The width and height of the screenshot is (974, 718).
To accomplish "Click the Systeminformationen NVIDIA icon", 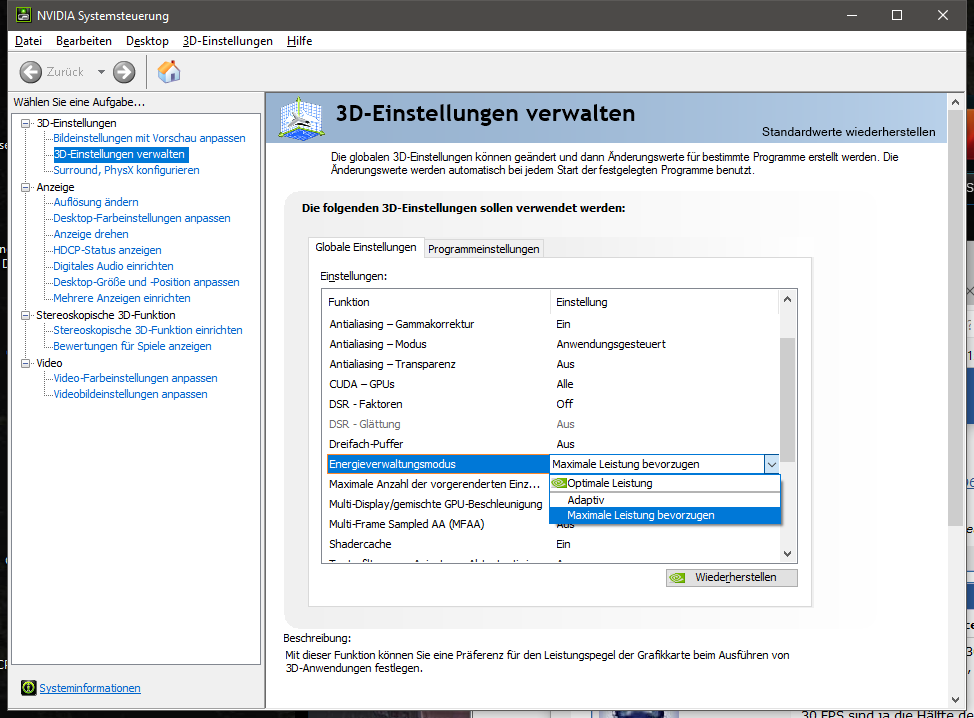I will pyautogui.click(x=29, y=688).
